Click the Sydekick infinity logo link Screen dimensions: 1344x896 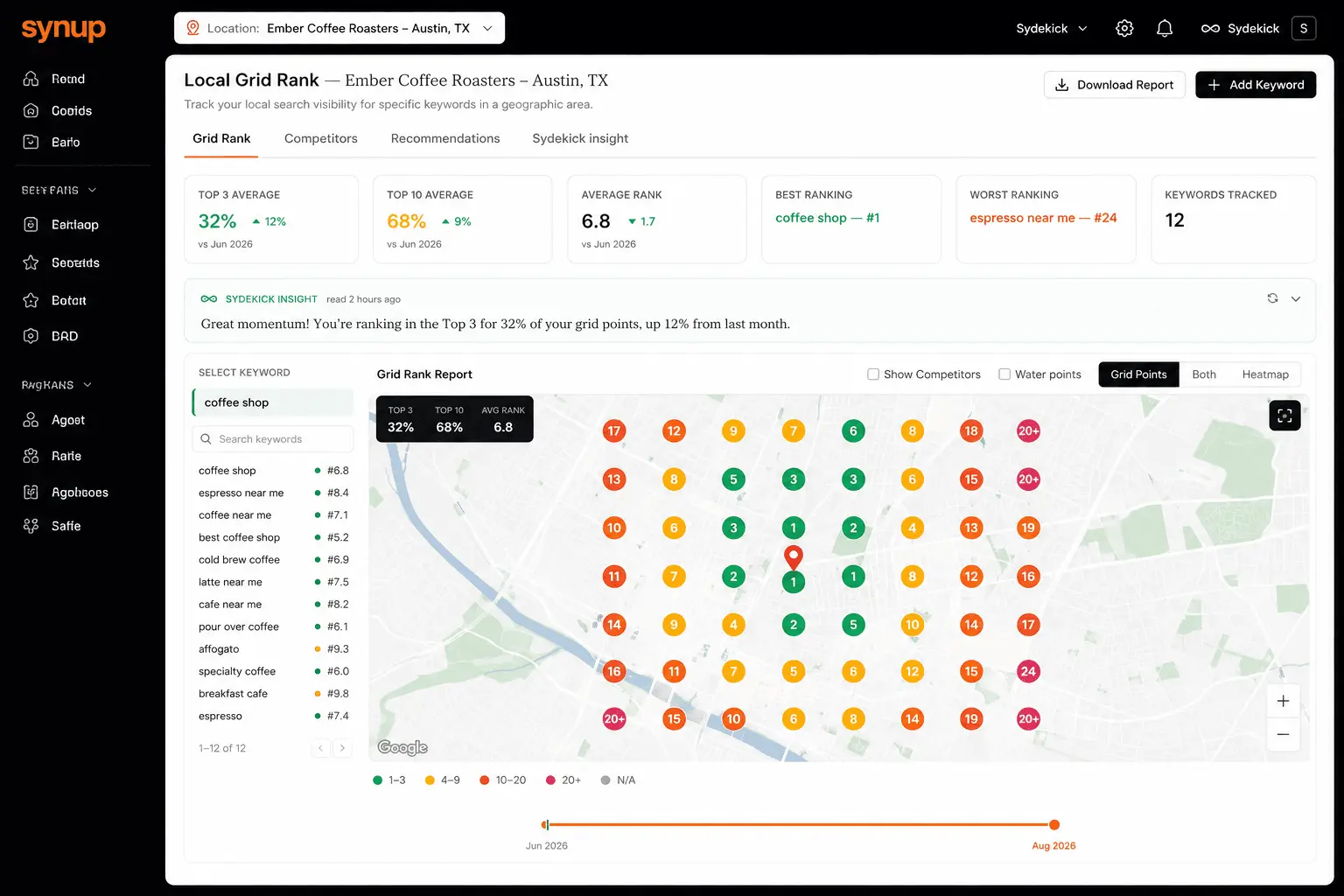[1240, 28]
